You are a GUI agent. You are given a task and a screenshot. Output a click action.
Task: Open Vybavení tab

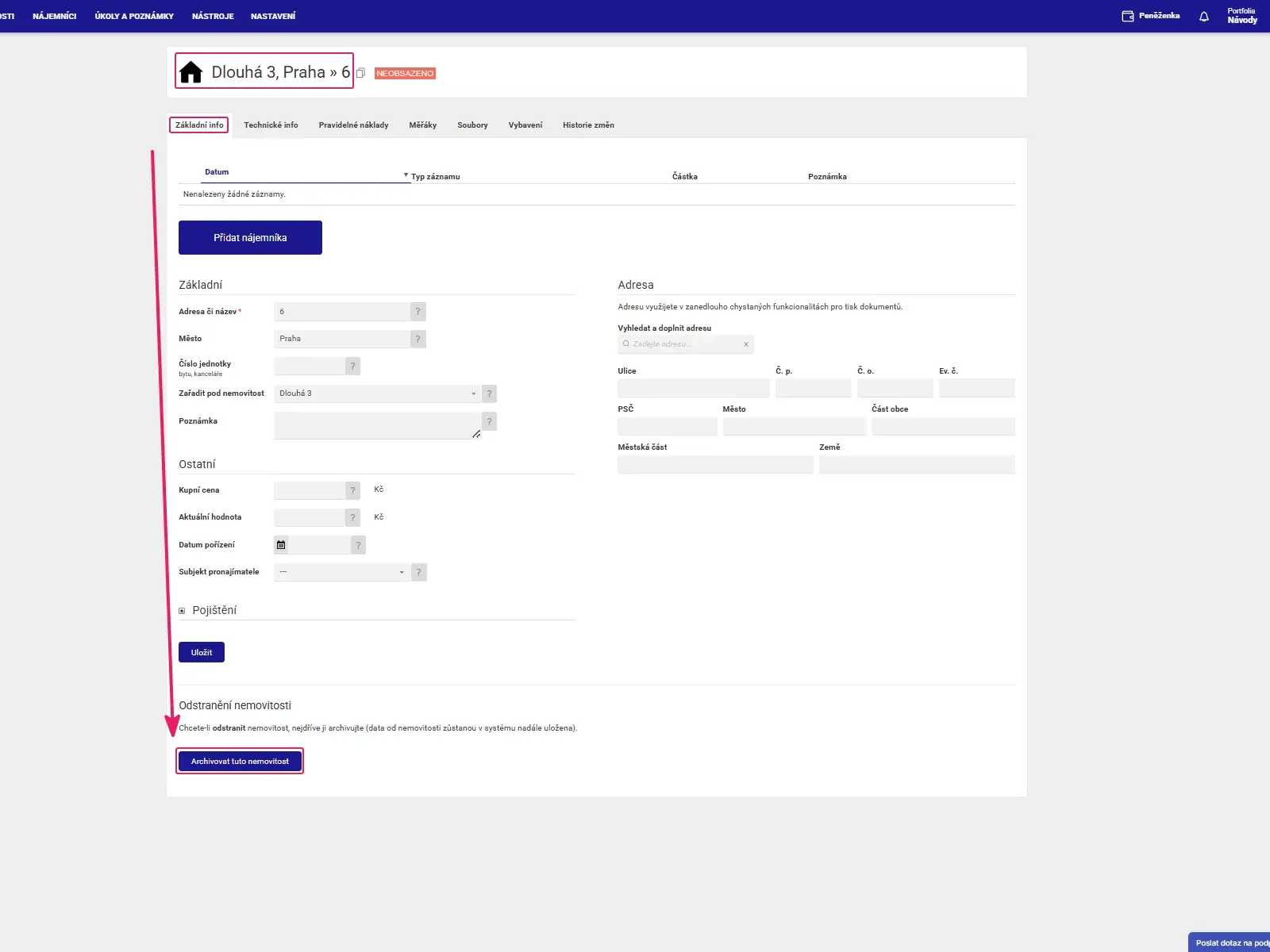[x=525, y=125]
